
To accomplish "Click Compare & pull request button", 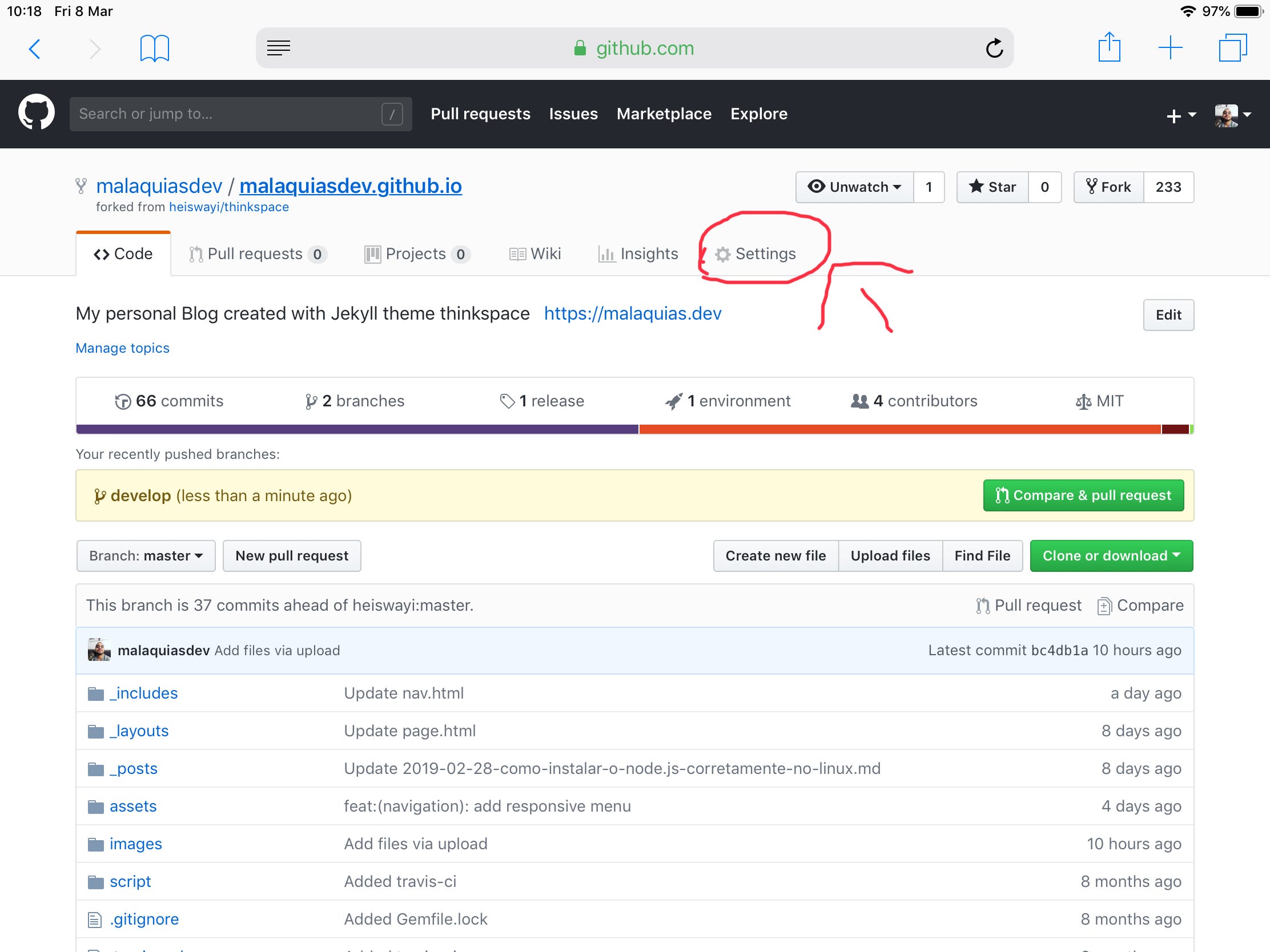I will click(x=1083, y=495).
